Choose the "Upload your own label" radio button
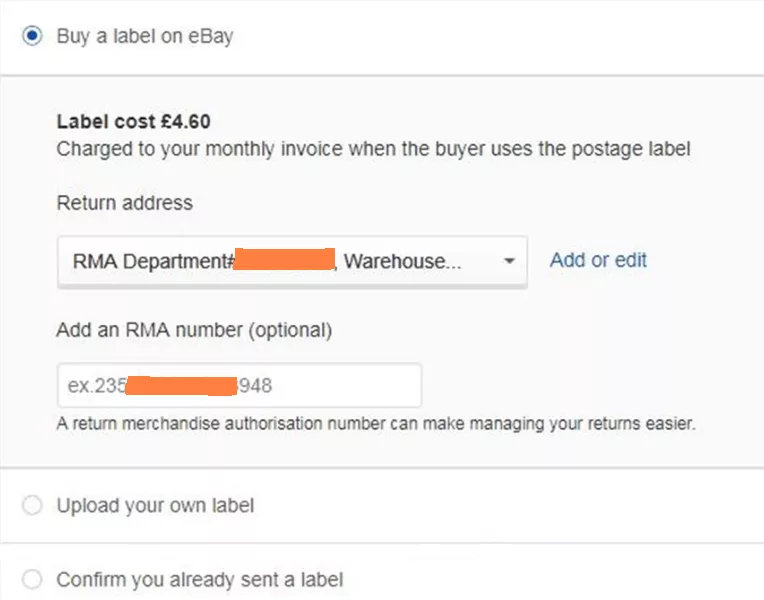764x600 pixels. pyautogui.click(x=33, y=506)
